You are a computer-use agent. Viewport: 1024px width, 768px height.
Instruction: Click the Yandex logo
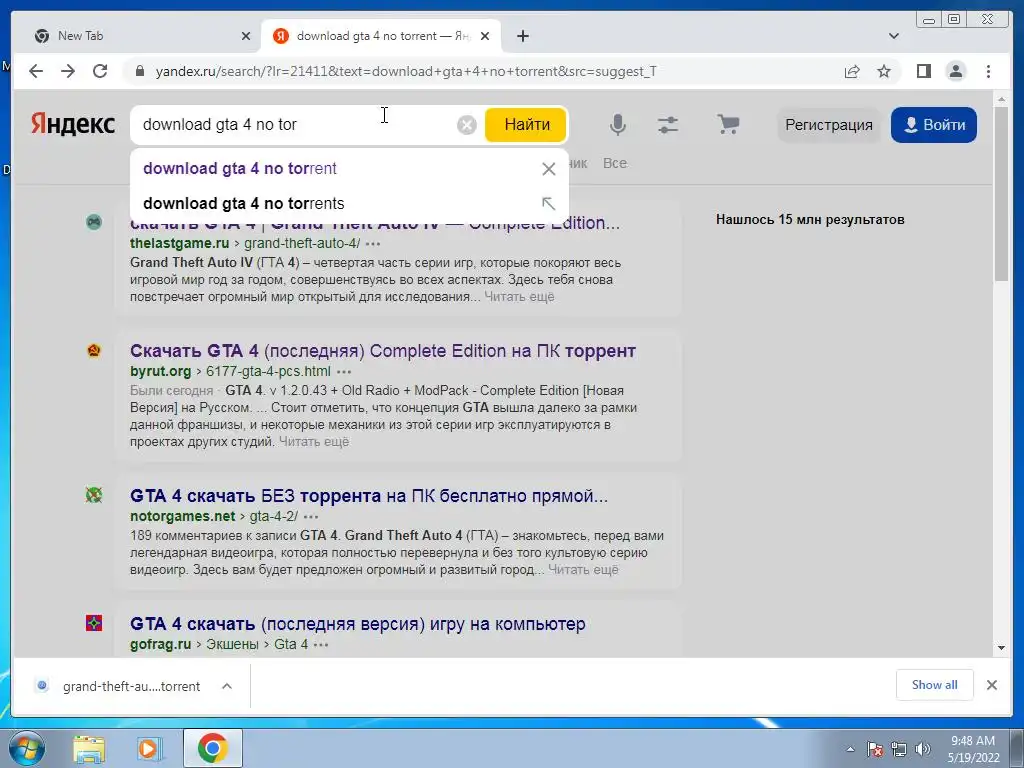point(72,123)
